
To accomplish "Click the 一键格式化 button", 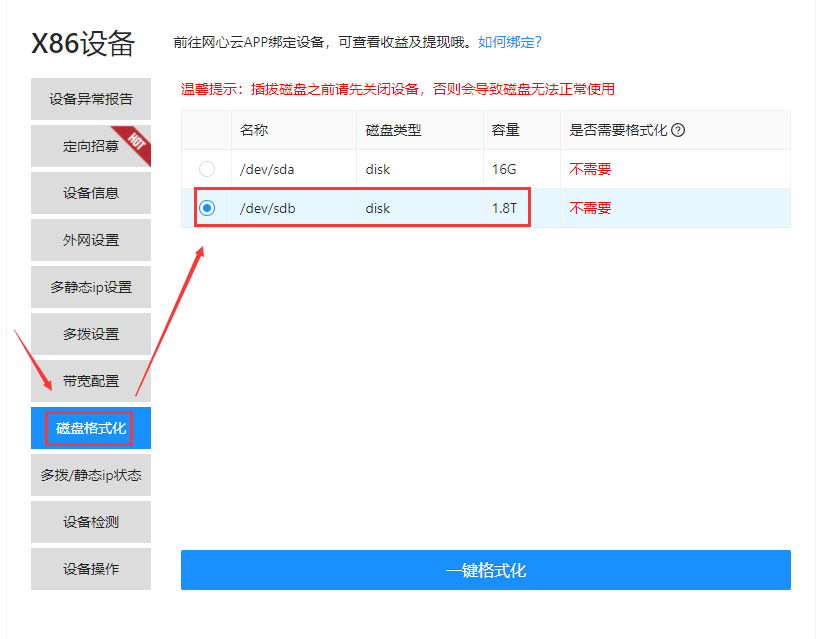I will (485, 570).
